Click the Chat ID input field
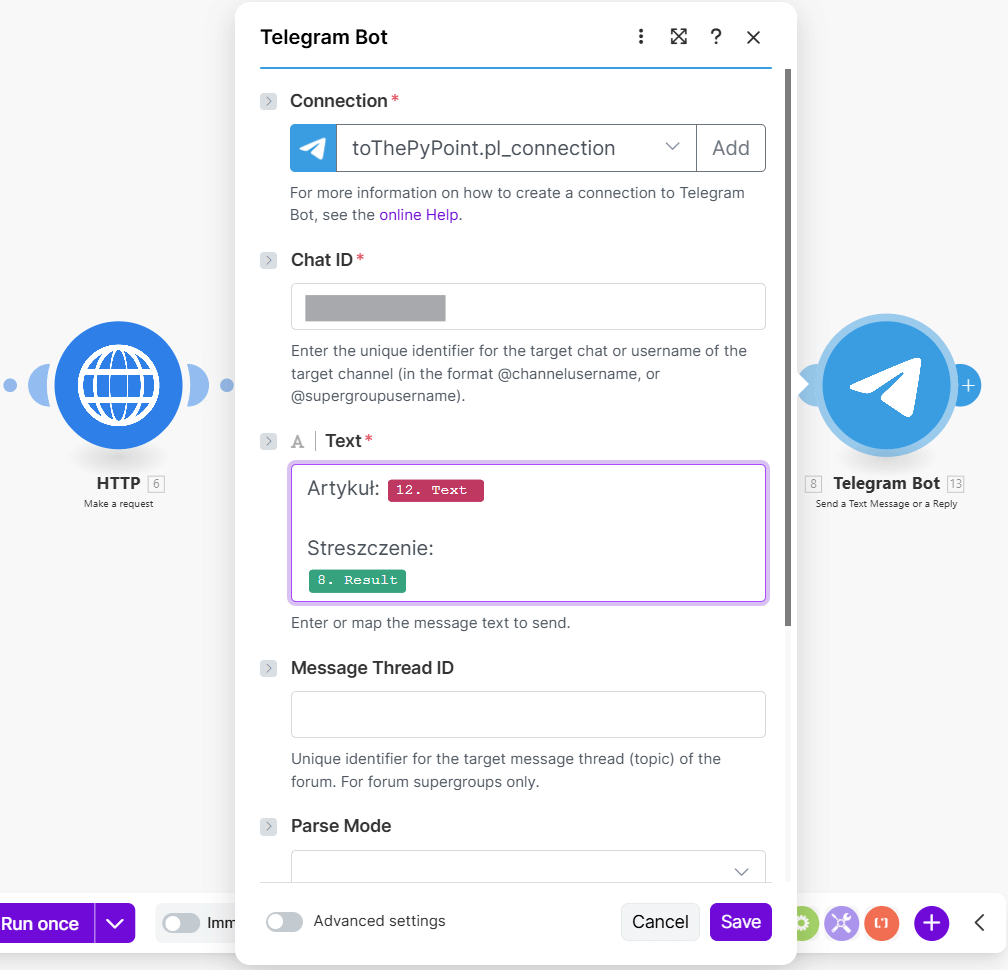Viewport: 1008px width, 970px height. 528,307
